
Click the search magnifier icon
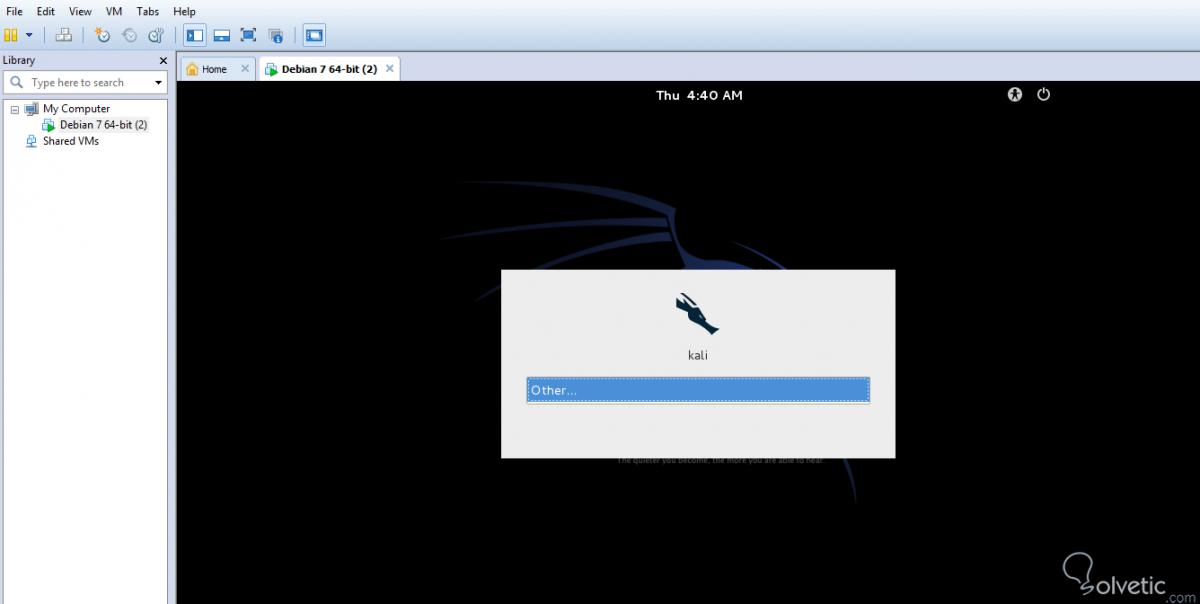click(16, 83)
